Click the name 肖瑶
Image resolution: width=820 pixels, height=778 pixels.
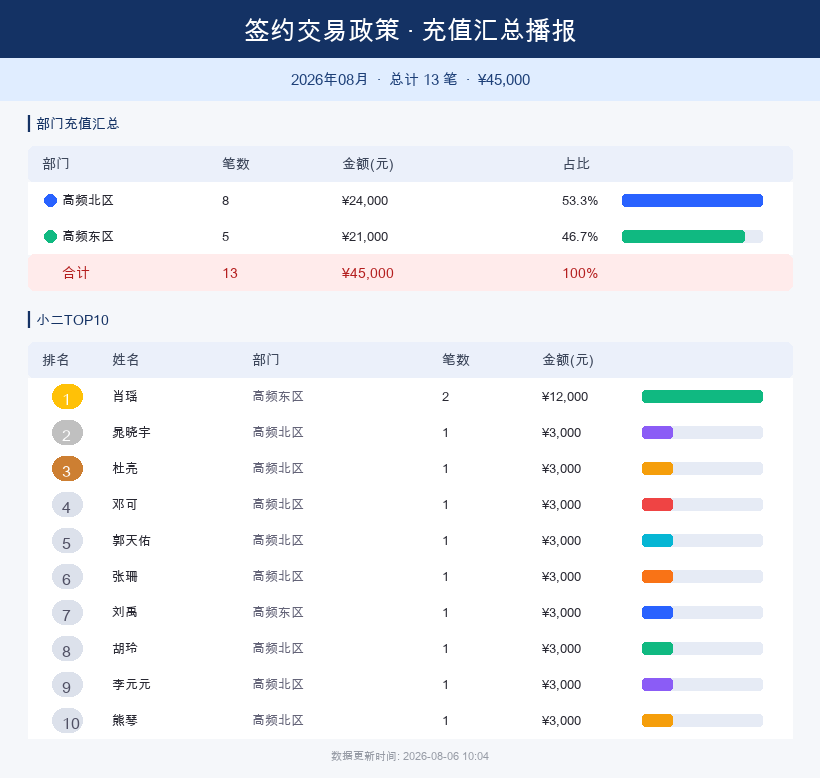125,396
